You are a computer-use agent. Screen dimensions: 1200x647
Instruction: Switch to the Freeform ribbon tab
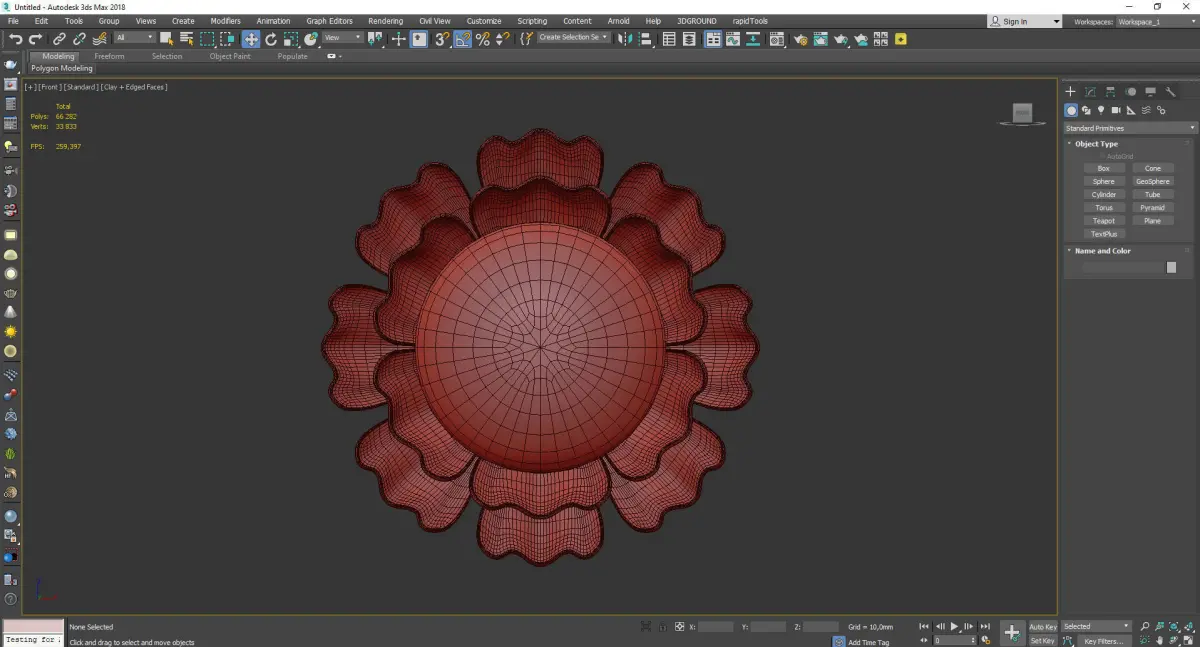coord(109,56)
